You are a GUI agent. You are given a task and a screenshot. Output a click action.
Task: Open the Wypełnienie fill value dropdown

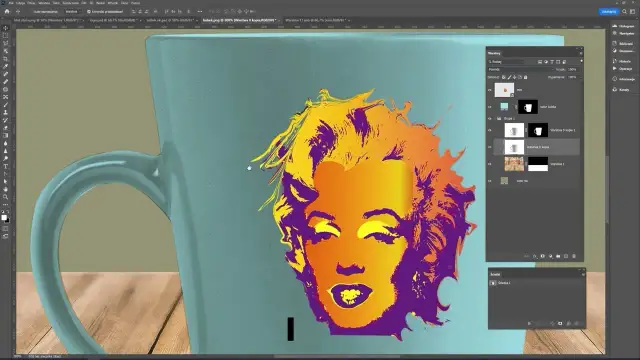click(573, 77)
